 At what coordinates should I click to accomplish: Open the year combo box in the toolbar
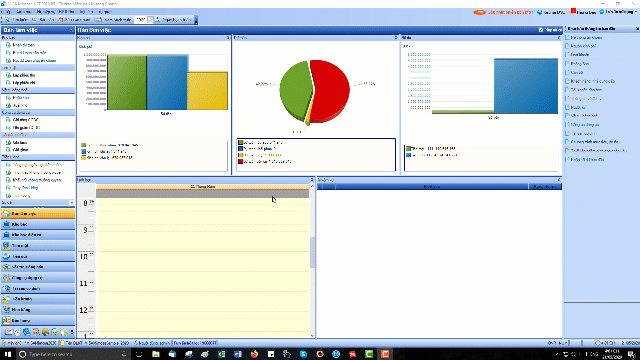(144, 20)
